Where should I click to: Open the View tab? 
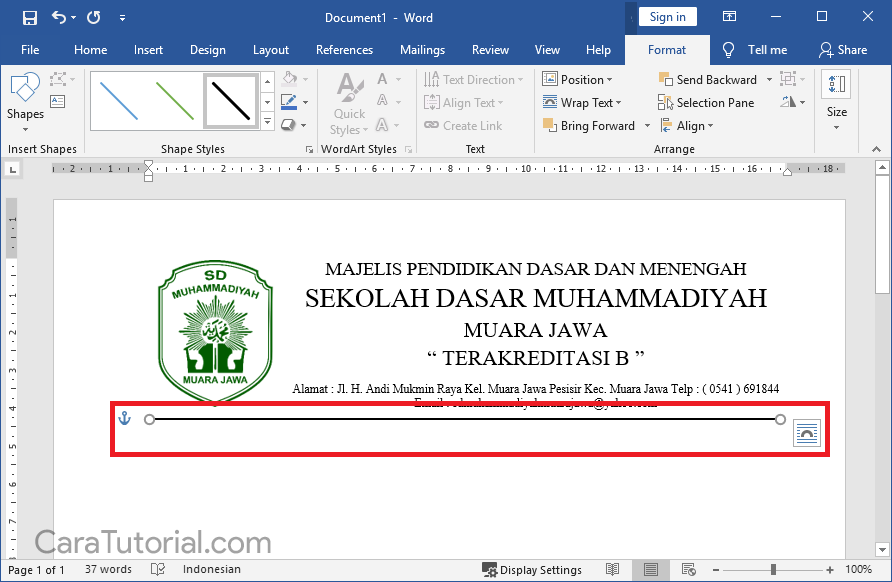click(x=547, y=50)
